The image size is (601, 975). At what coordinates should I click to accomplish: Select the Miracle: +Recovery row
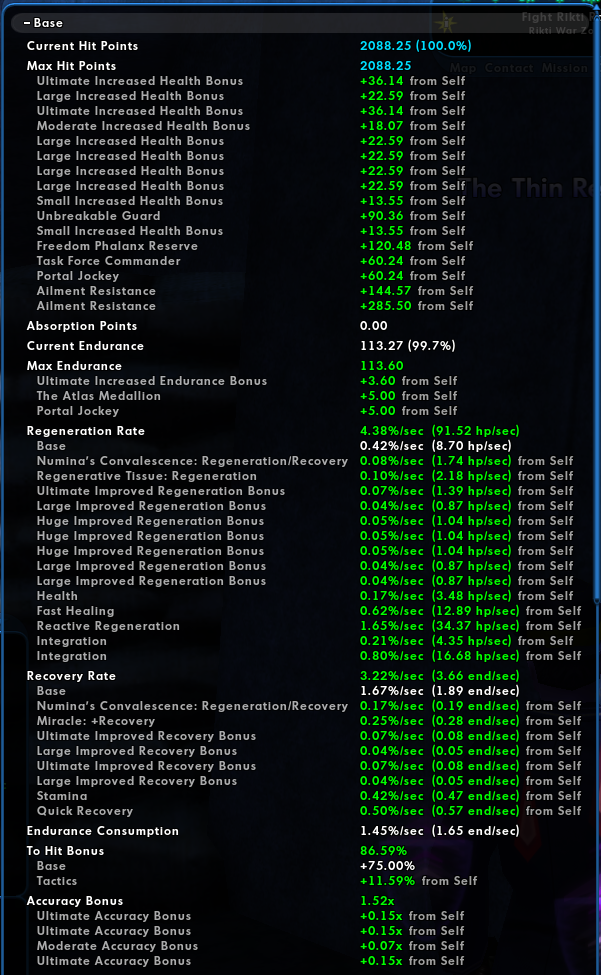pyautogui.click(x=96, y=721)
